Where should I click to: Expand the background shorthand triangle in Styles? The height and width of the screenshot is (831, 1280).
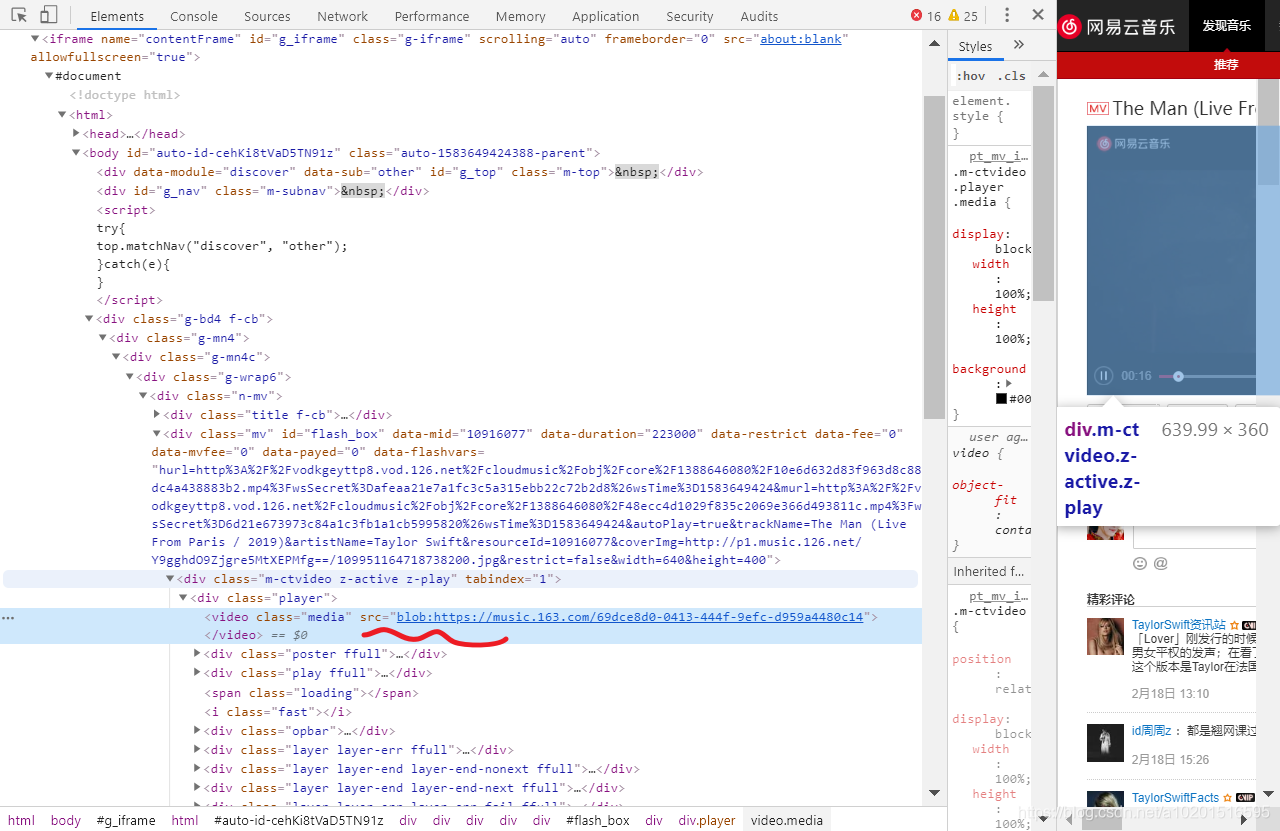click(x=1010, y=384)
